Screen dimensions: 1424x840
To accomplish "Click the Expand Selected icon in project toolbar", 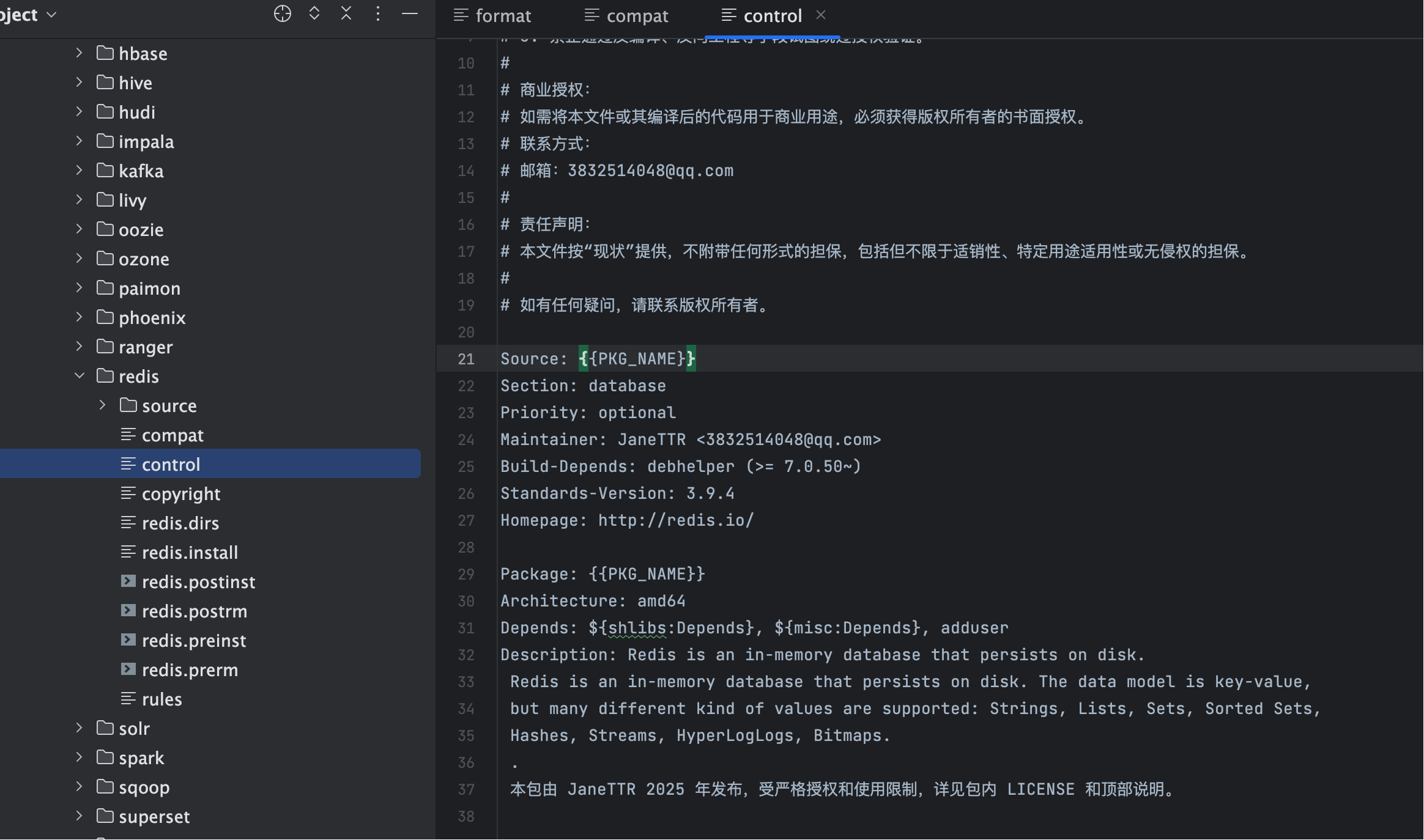I will pos(314,13).
